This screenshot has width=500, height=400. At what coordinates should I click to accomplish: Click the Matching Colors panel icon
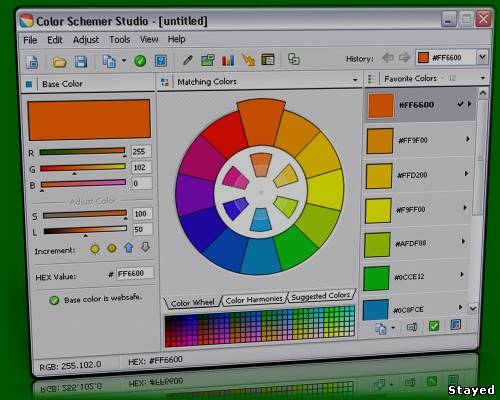[x=164, y=82]
